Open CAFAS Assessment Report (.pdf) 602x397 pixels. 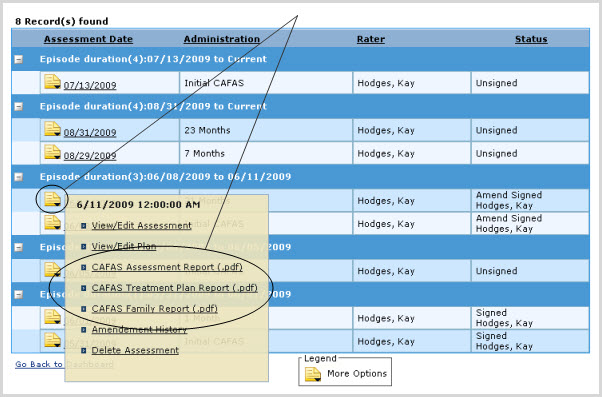[x=167, y=267]
